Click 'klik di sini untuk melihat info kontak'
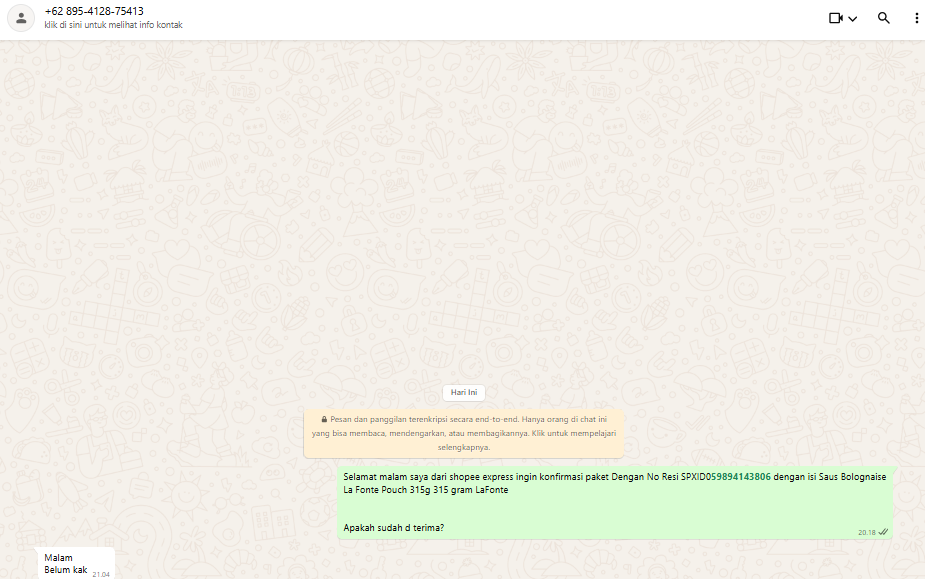 [x=113, y=25]
